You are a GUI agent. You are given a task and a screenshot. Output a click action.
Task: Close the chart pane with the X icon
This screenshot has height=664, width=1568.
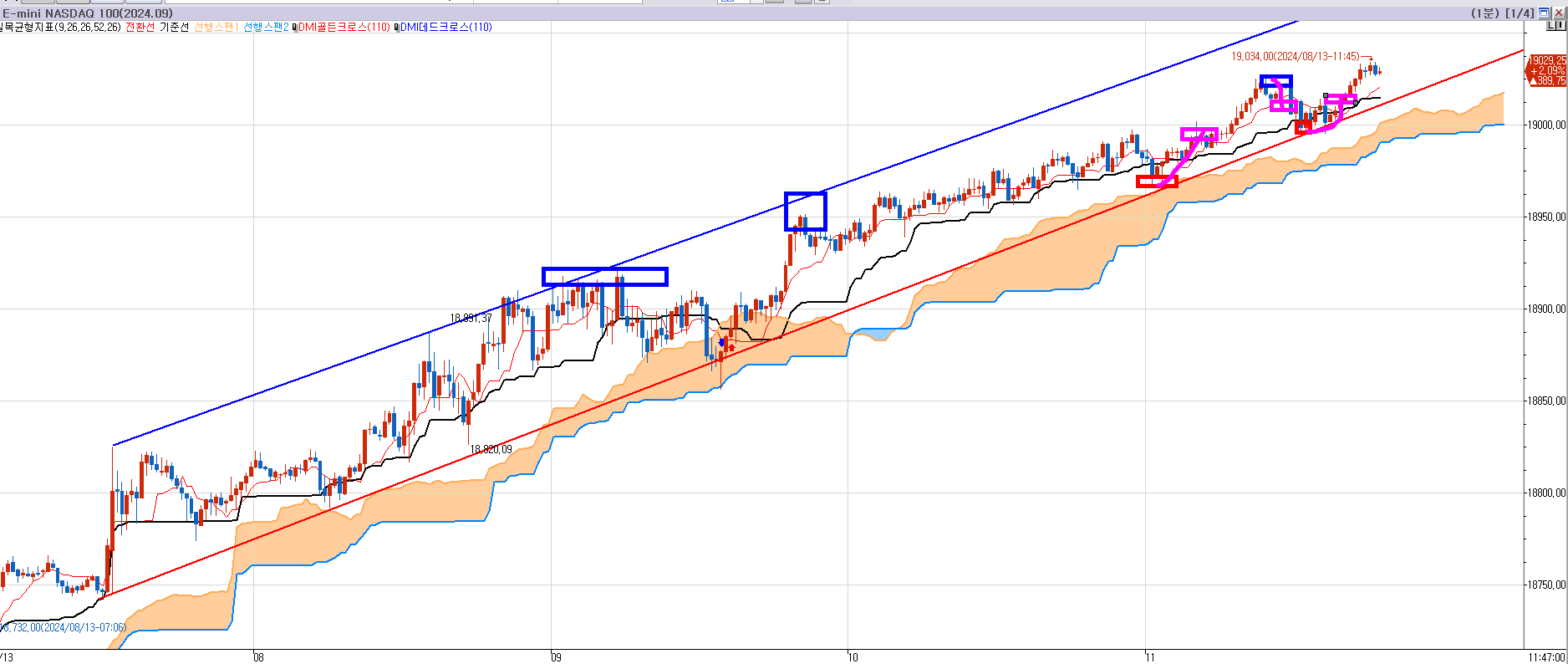[1558, 13]
